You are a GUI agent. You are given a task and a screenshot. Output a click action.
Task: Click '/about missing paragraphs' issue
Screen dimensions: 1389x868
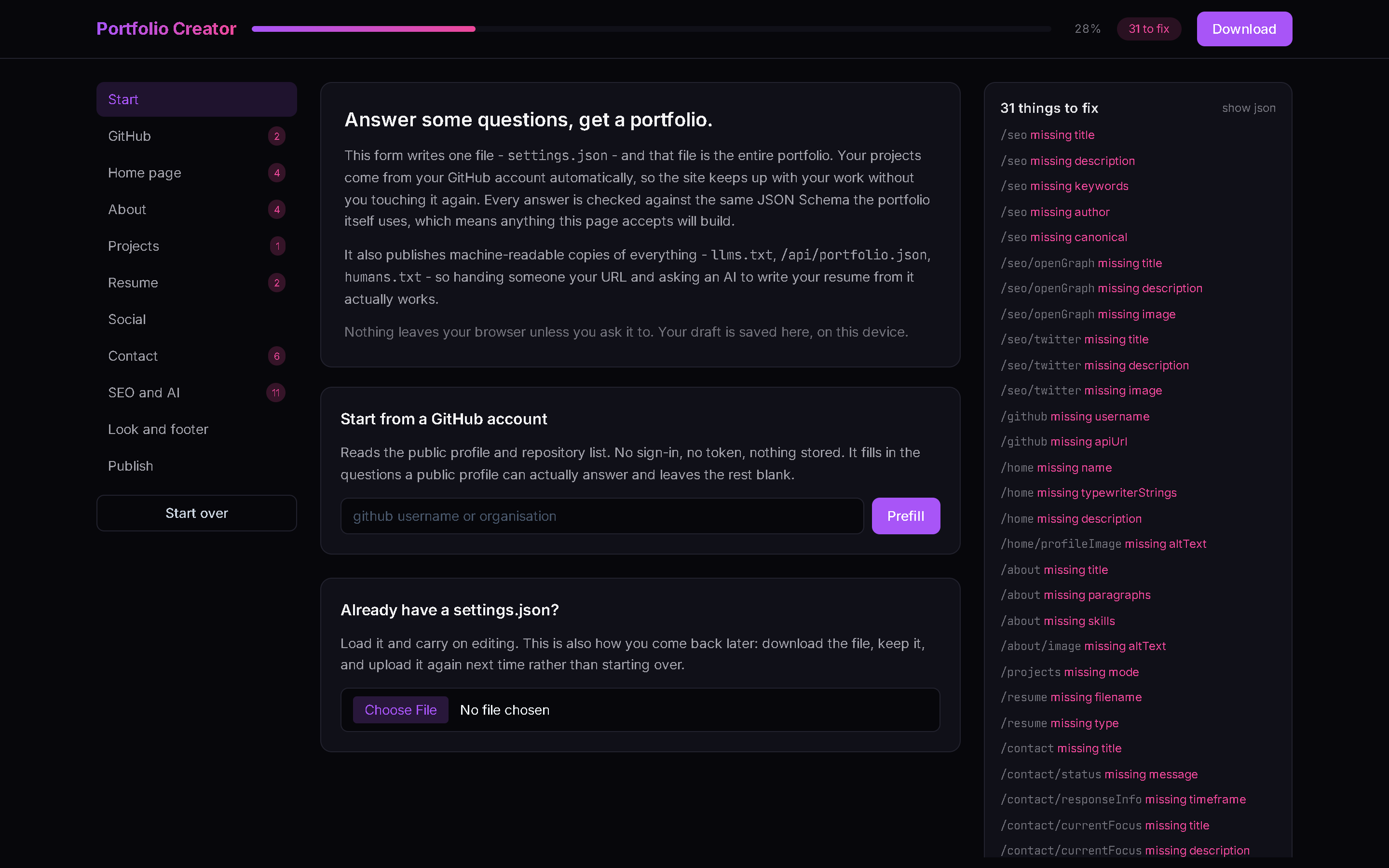click(x=1076, y=595)
